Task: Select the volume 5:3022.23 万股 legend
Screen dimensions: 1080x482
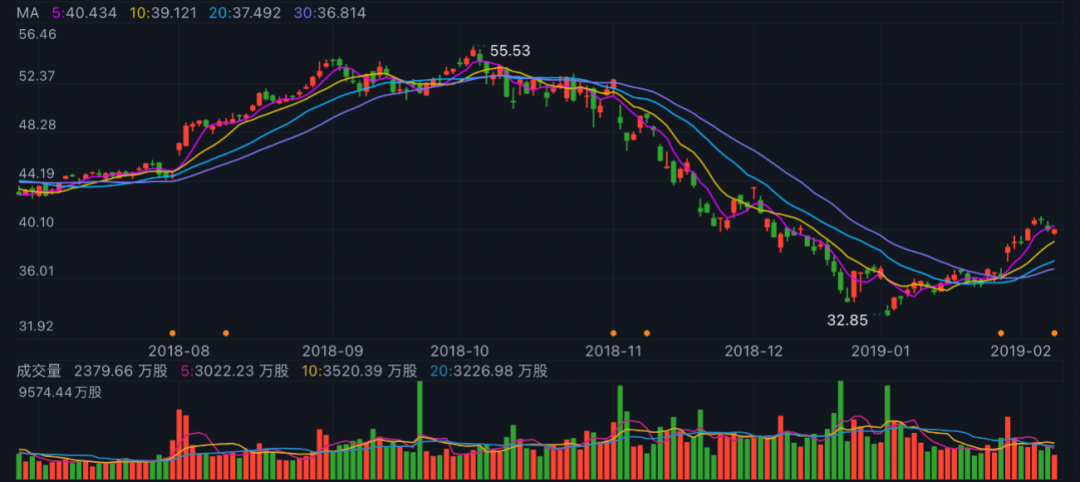Action: (x=236, y=372)
